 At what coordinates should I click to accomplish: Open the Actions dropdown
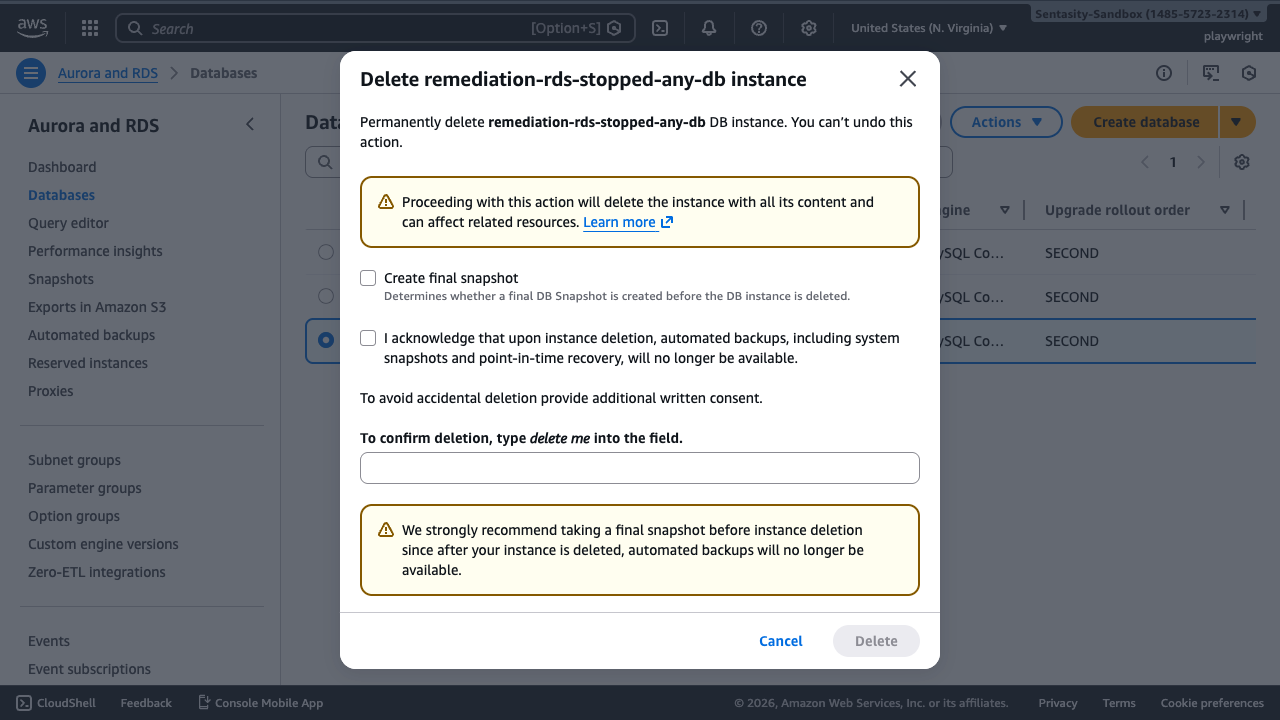pyautogui.click(x=1006, y=121)
